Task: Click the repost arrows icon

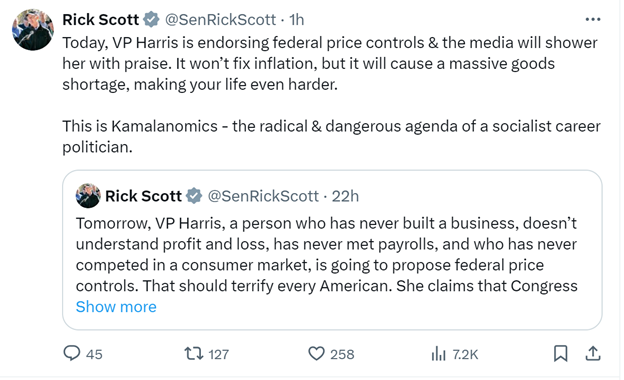Action: 194,353
